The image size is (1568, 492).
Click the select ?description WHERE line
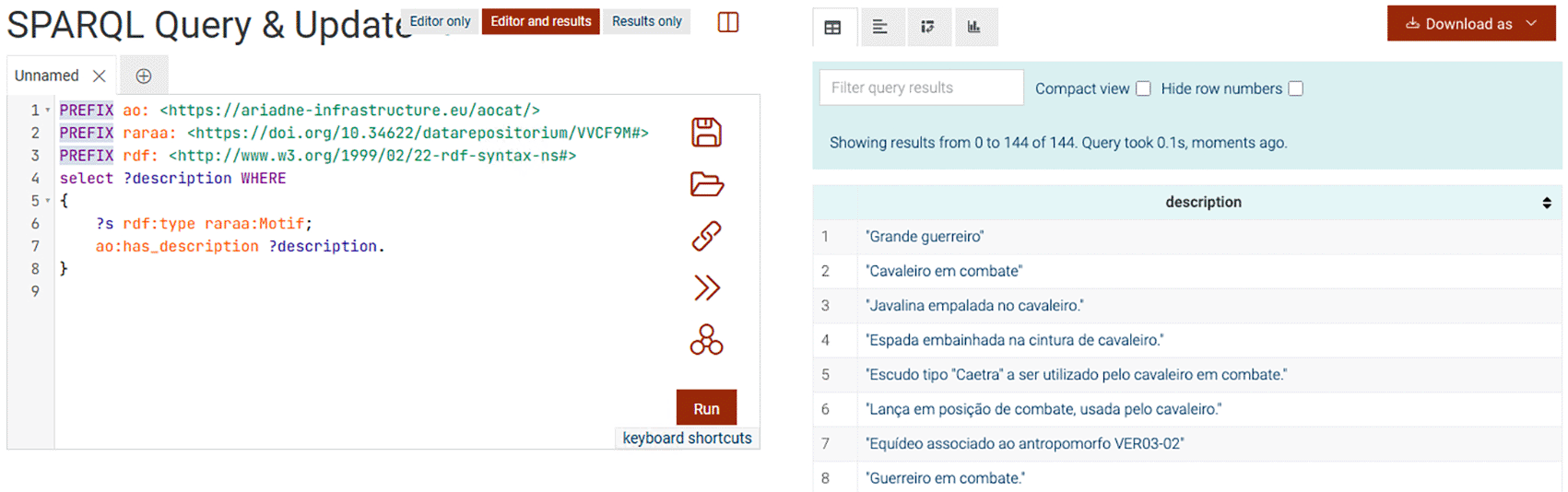172,179
